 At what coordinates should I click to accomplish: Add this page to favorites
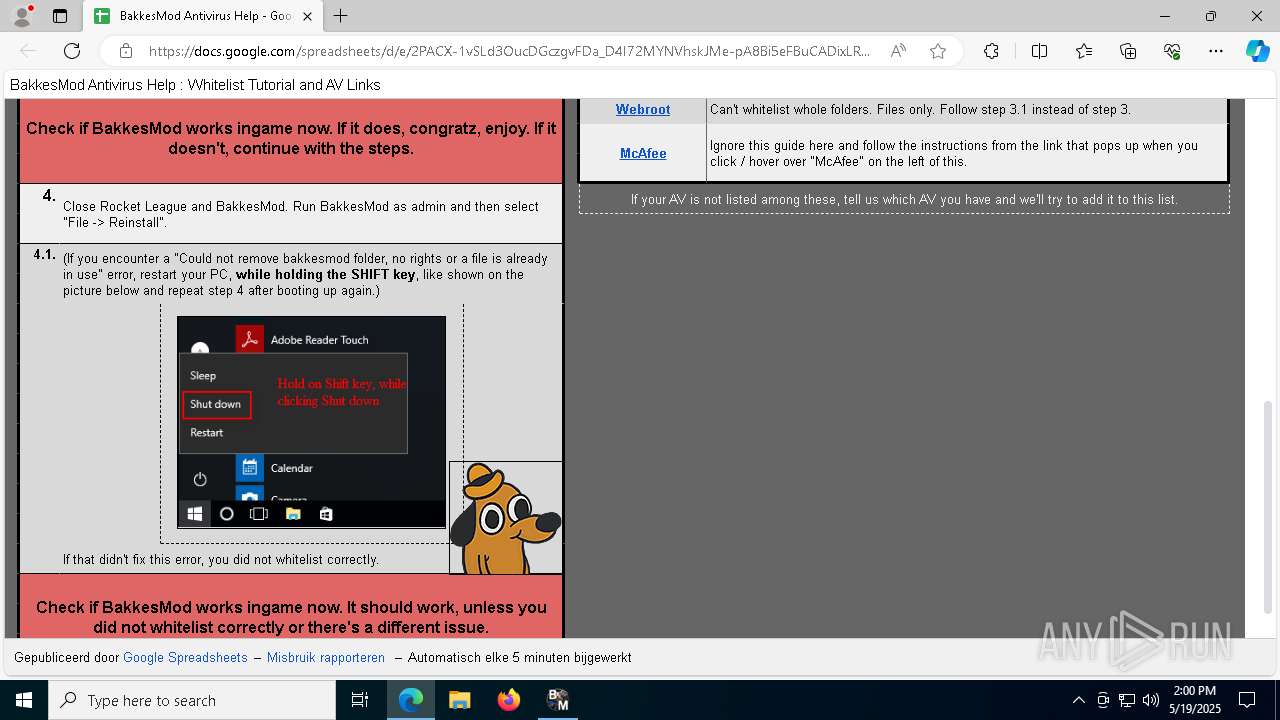(x=938, y=51)
